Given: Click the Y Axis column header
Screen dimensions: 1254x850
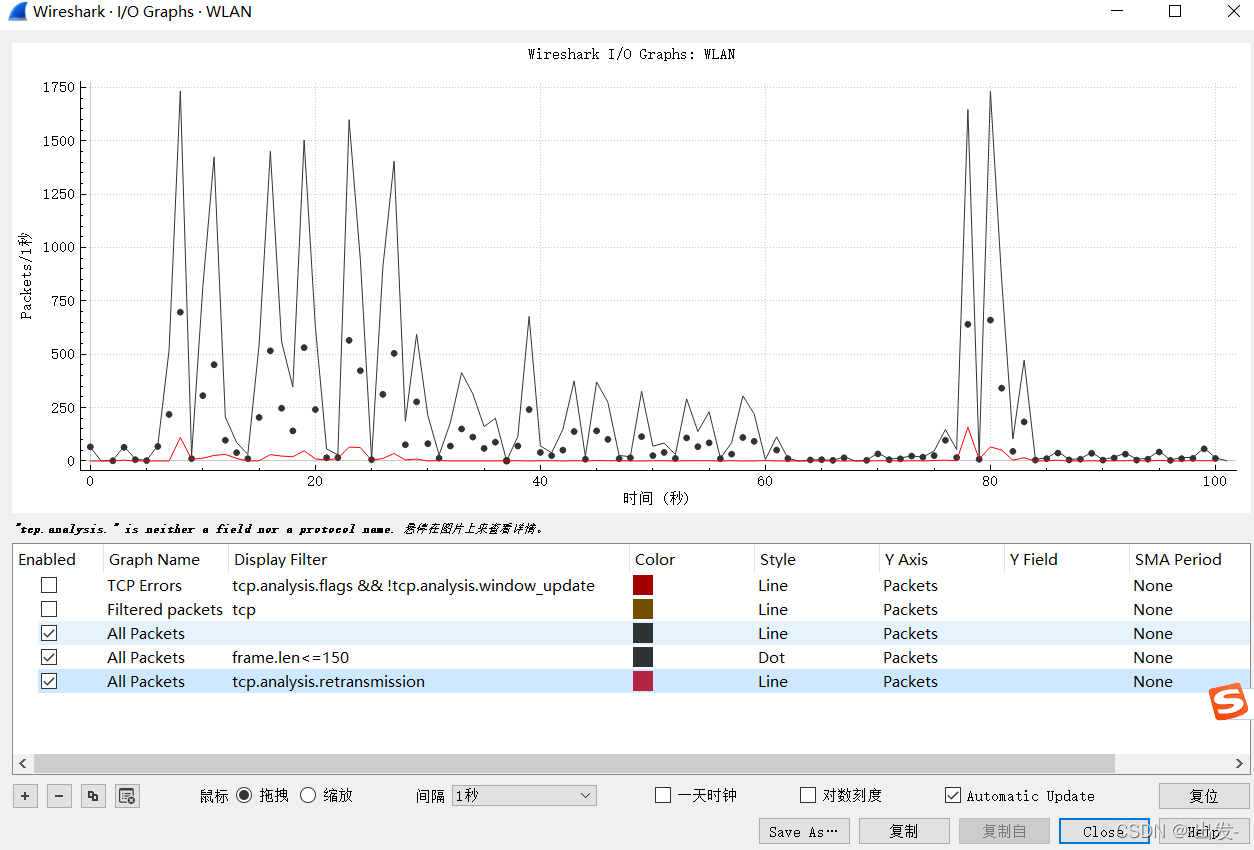Looking at the screenshot, I should tap(941, 559).
